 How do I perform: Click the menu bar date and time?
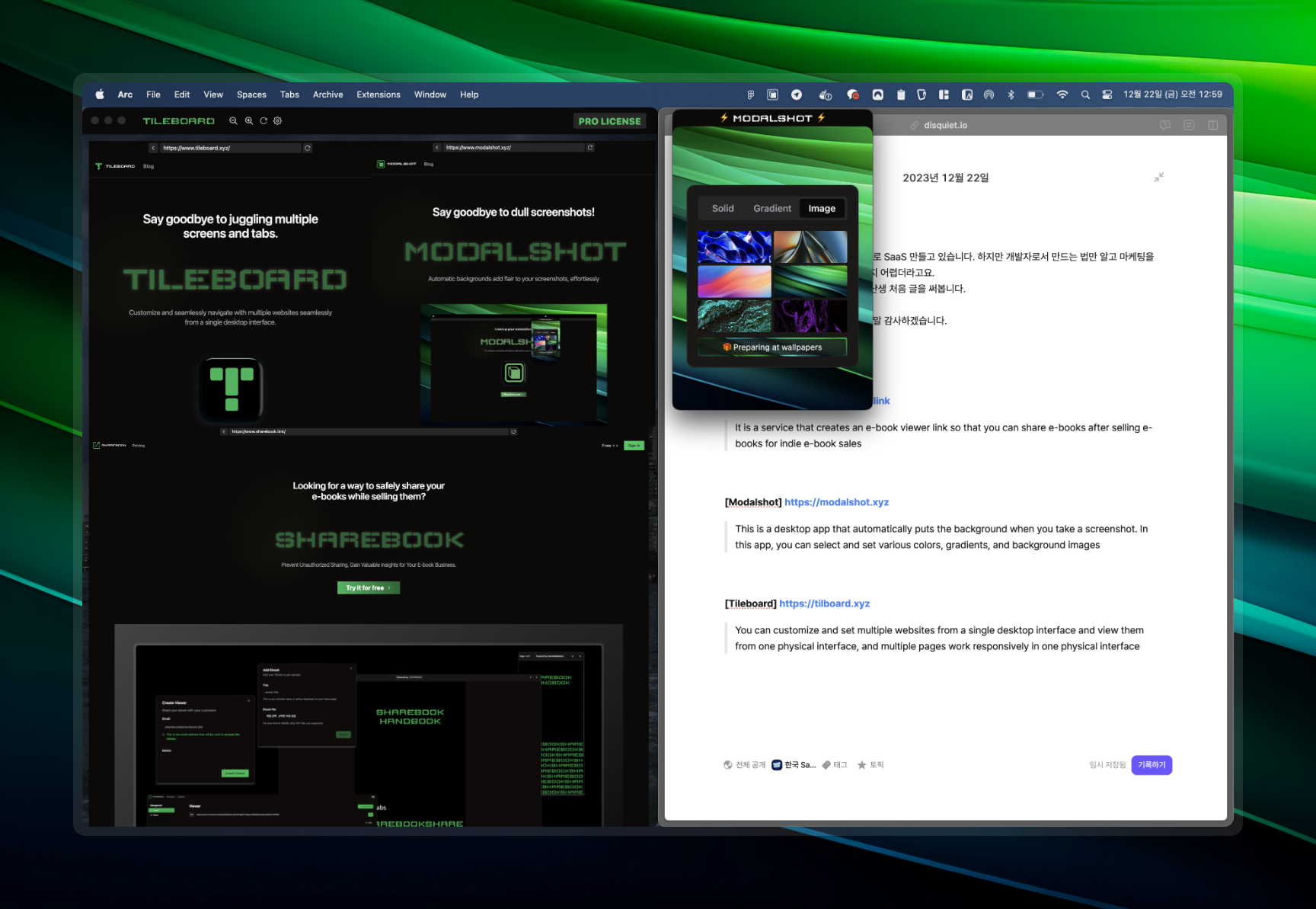point(1172,94)
